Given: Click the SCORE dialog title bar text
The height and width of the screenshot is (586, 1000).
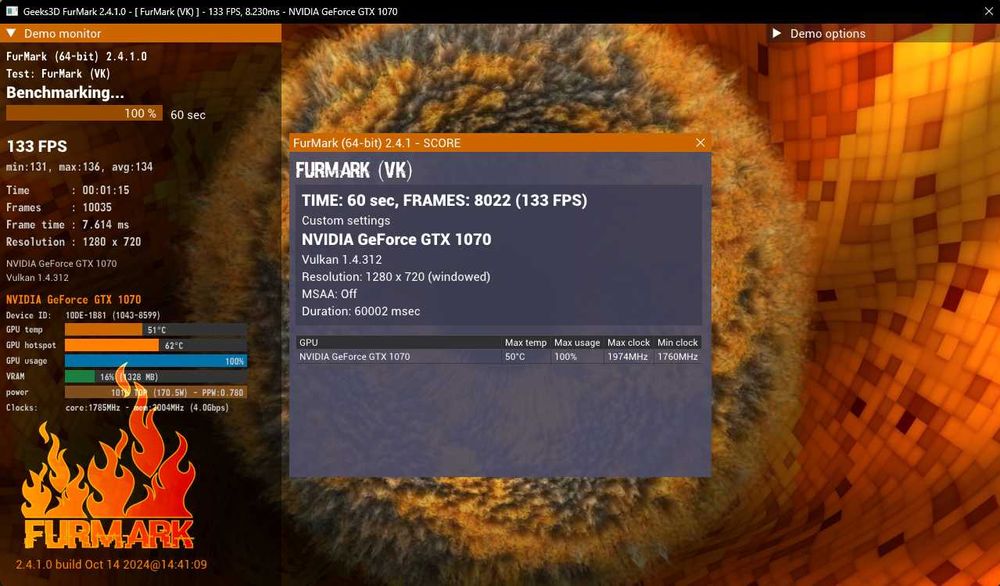Looking at the screenshot, I should [376, 143].
